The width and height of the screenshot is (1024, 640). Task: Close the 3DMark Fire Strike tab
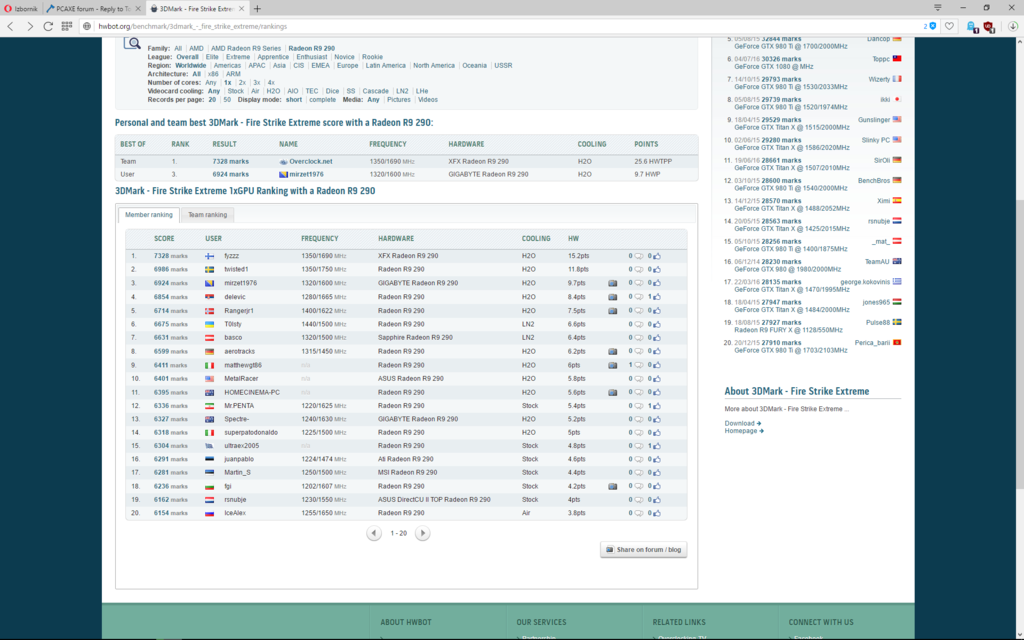[x=242, y=8]
